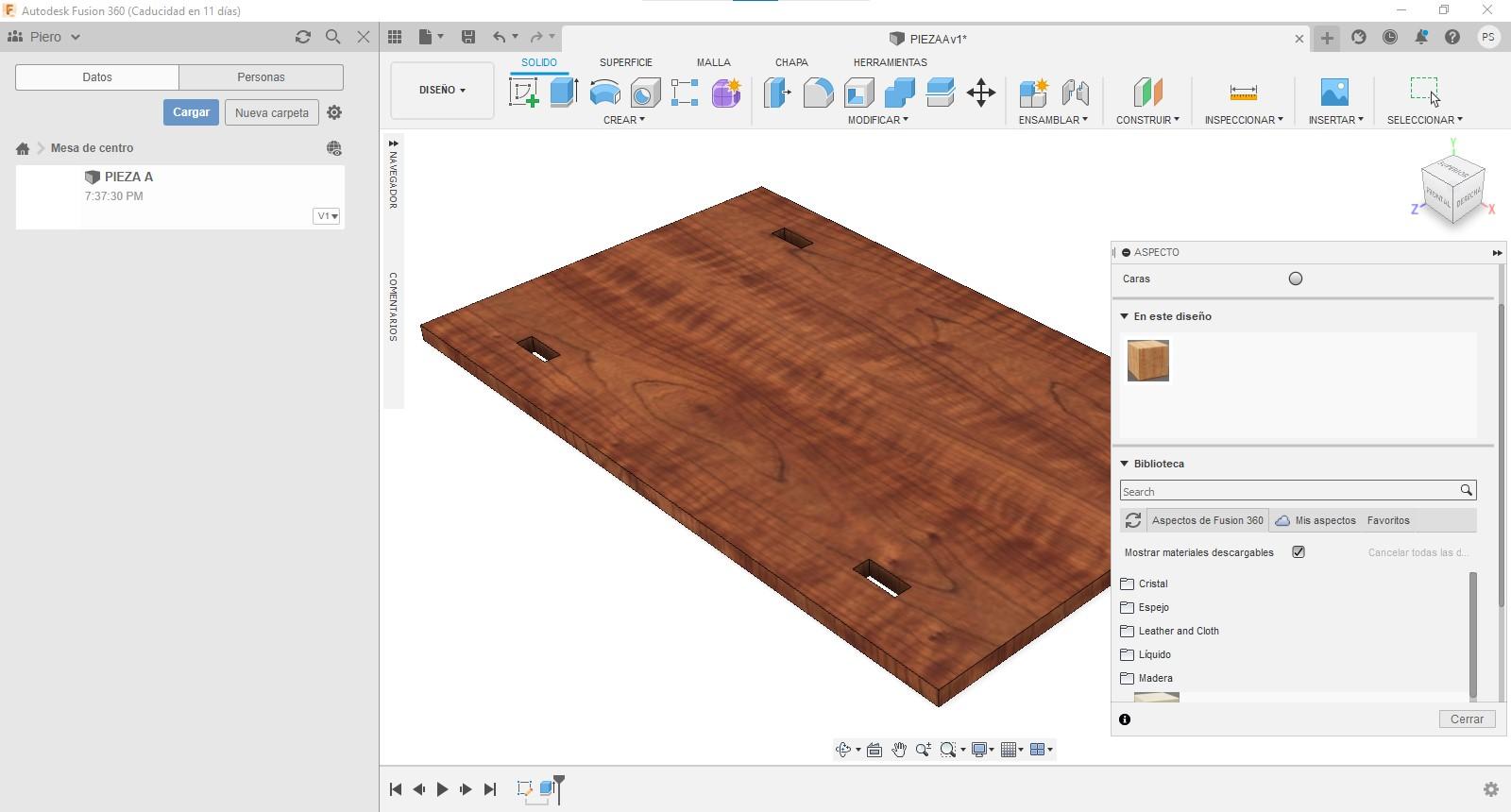Switch to the HERRAMIENTAS tab

point(891,62)
